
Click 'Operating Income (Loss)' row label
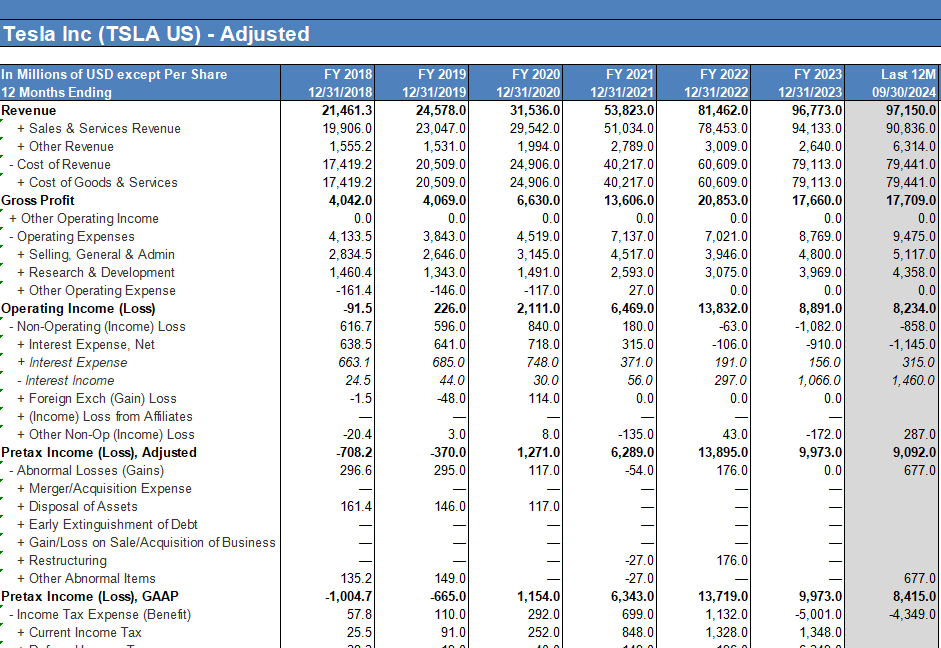(78, 308)
